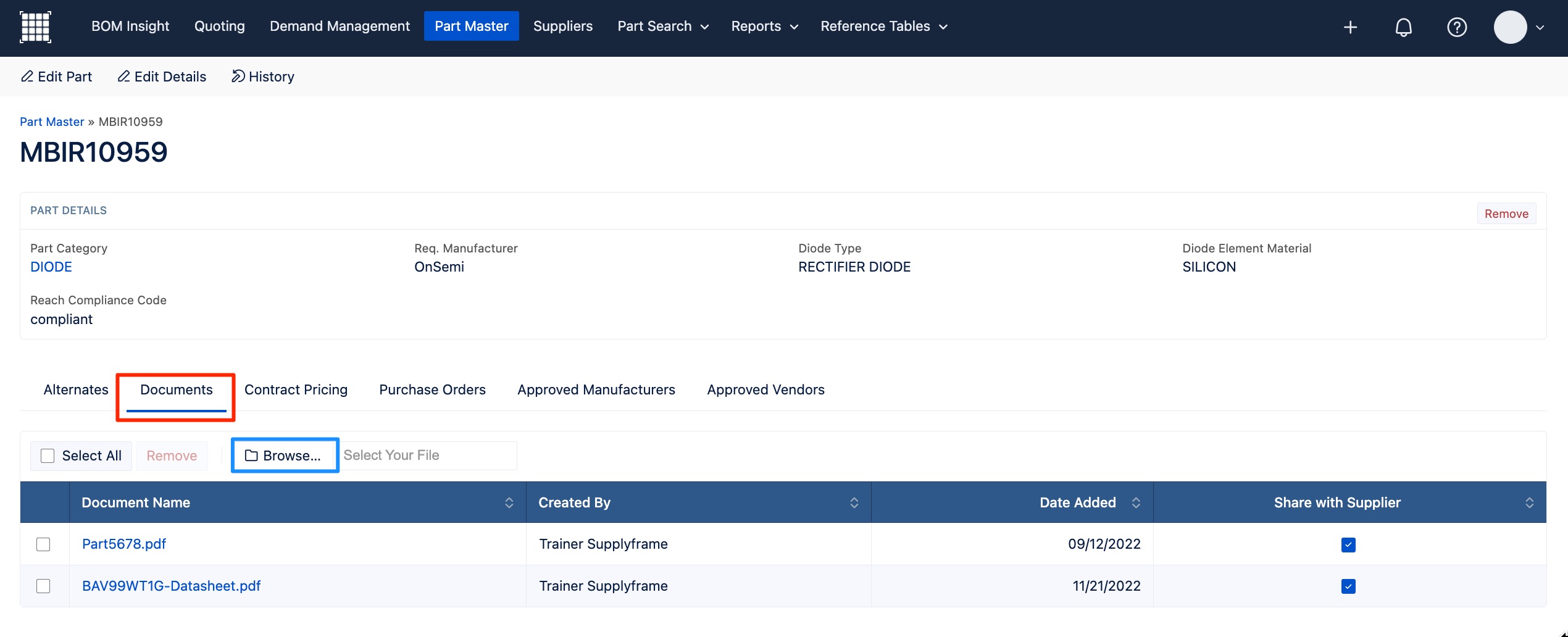Screen dimensions: 1568x637
Task: Click the plus add icon in the header
Action: [1350, 27]
